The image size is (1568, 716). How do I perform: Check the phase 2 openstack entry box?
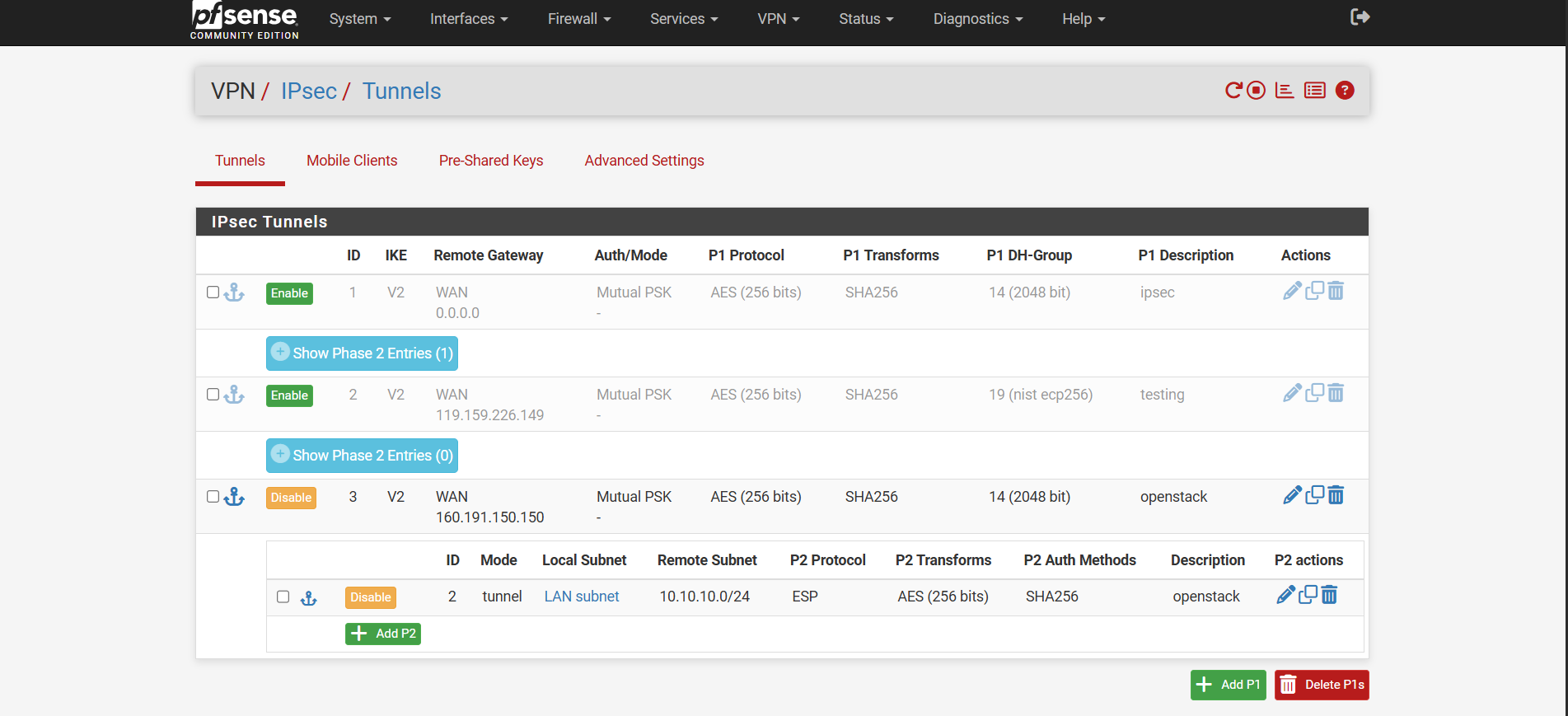[x=283, y=597]
